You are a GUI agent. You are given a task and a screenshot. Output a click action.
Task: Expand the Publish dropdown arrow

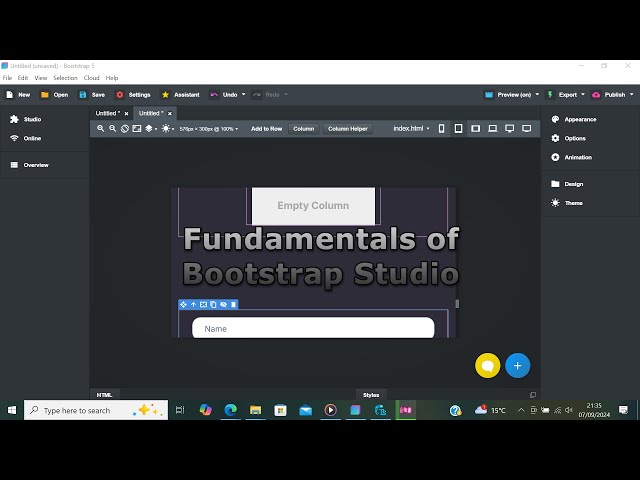point(631,94)
